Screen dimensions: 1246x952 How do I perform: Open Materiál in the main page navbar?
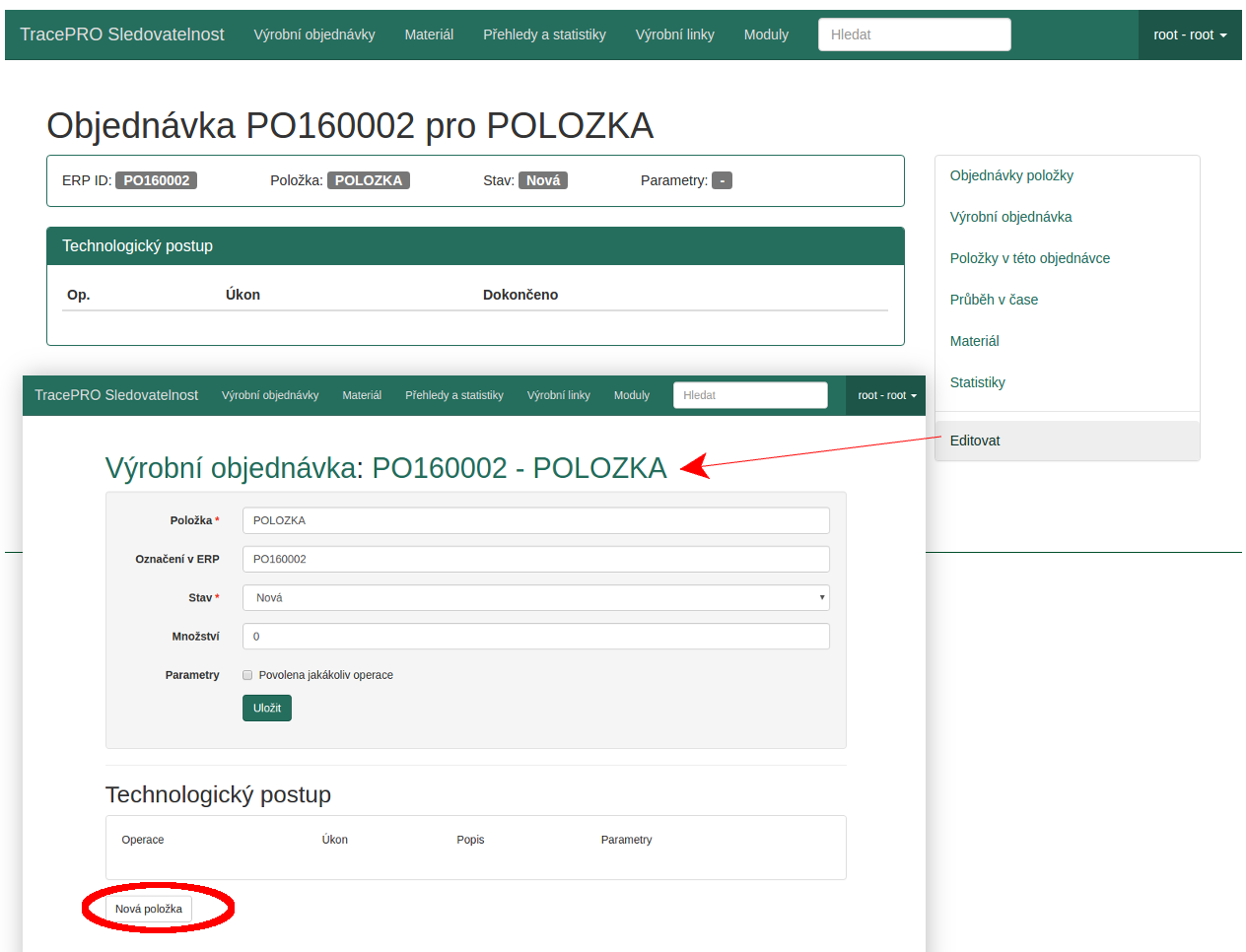[429, 34]
